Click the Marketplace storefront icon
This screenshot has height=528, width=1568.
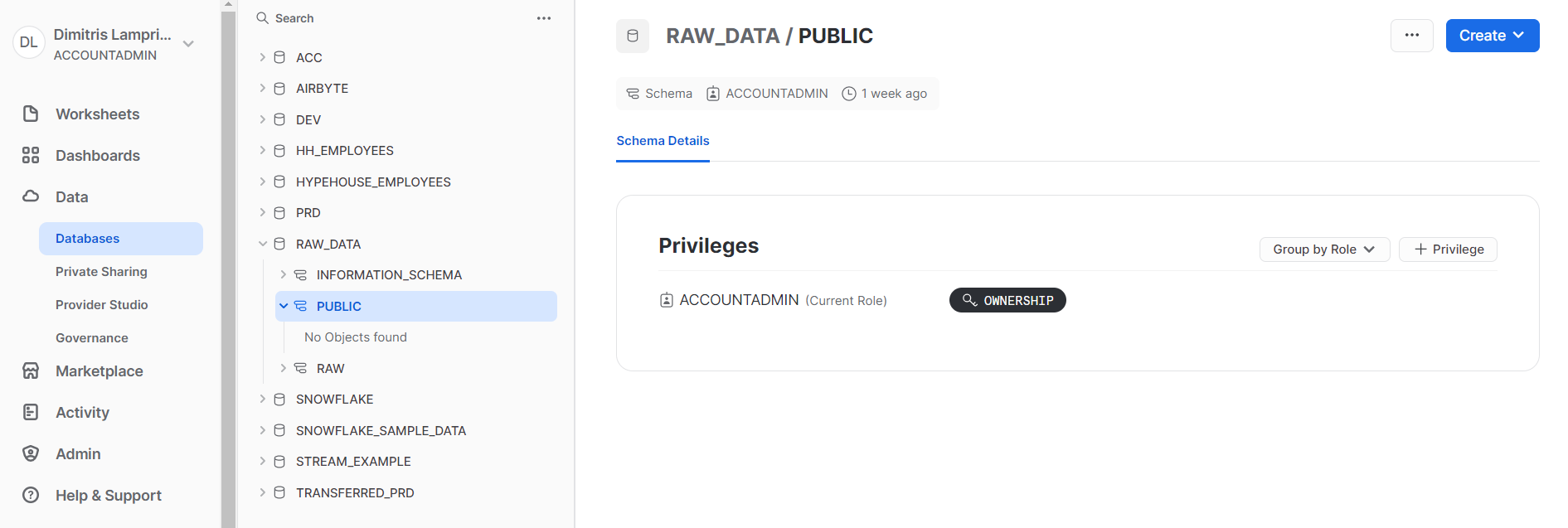pos(31,371)
